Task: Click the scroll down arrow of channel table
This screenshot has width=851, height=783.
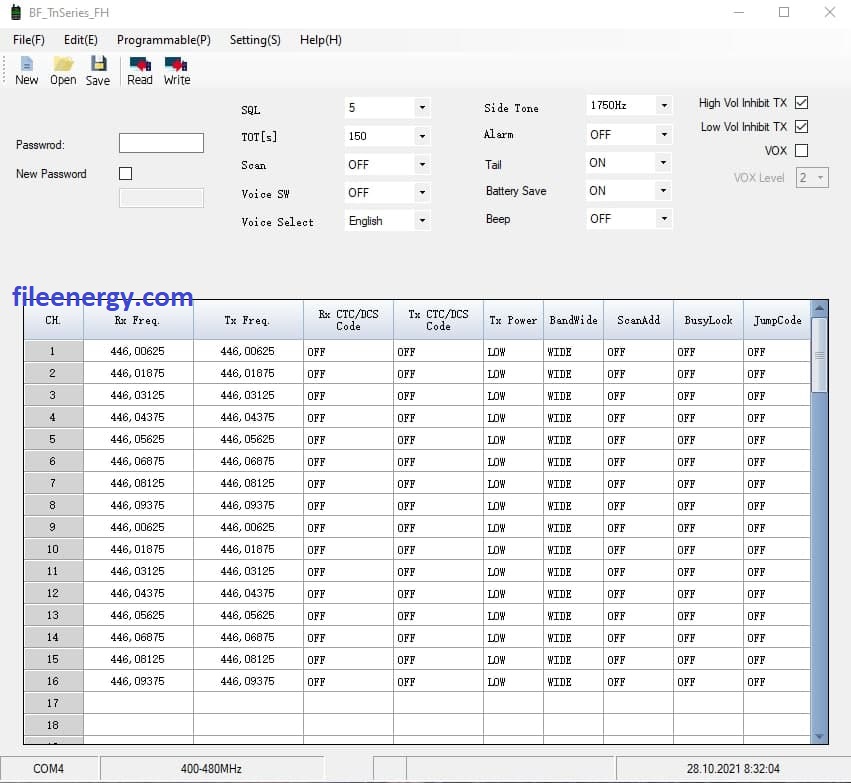Action: click(820, 736)
